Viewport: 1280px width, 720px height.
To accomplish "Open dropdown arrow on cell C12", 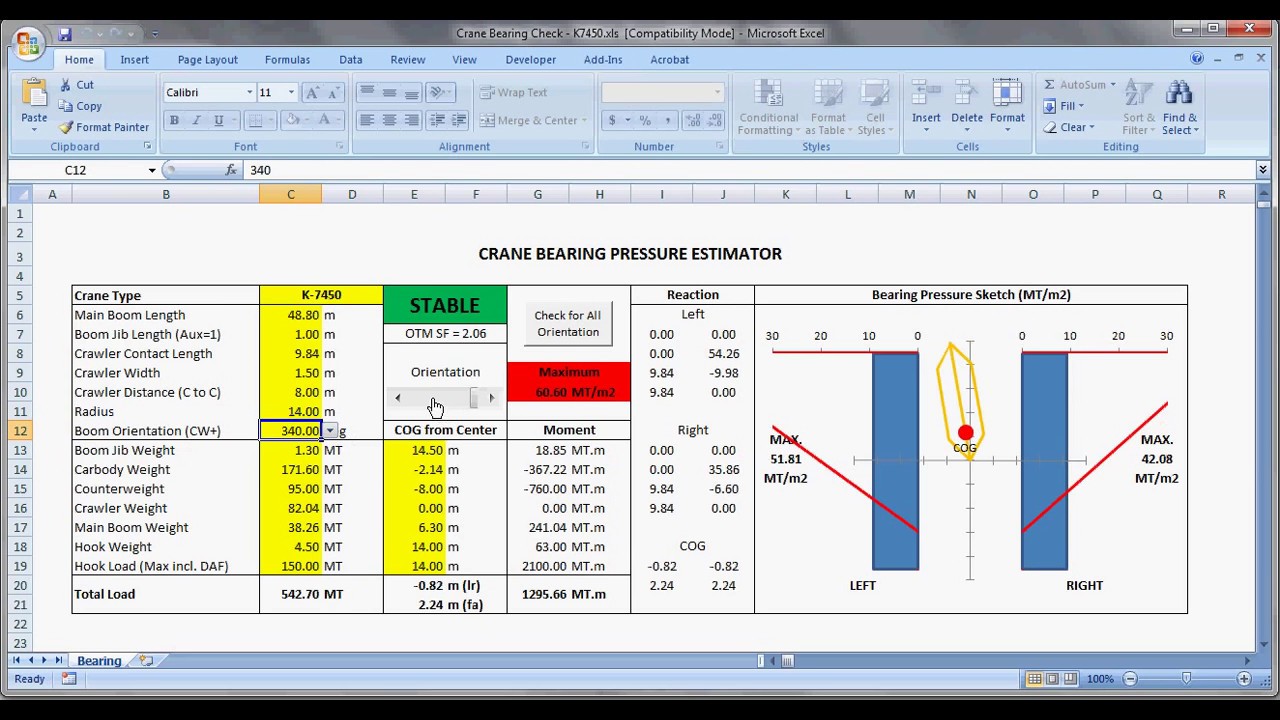I will pyautogui.click(x=330, y=431).
